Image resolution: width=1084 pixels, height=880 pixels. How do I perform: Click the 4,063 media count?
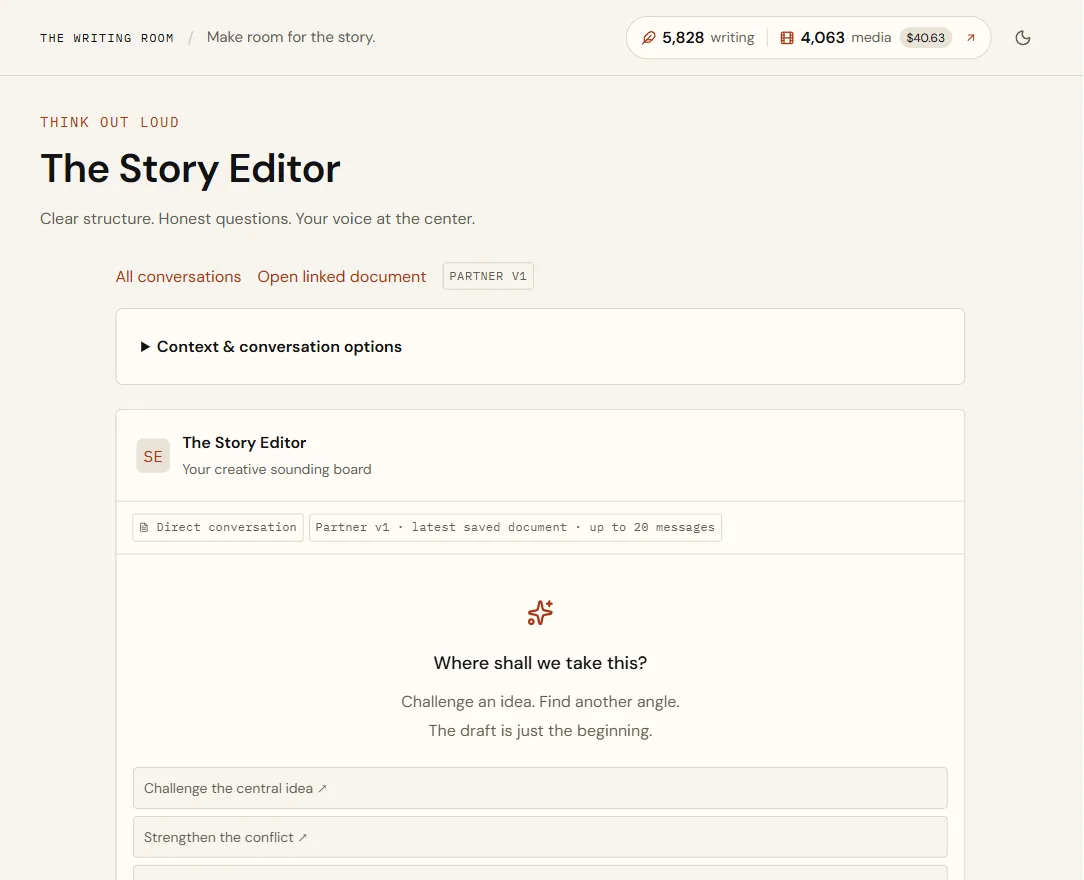point(845,38)
